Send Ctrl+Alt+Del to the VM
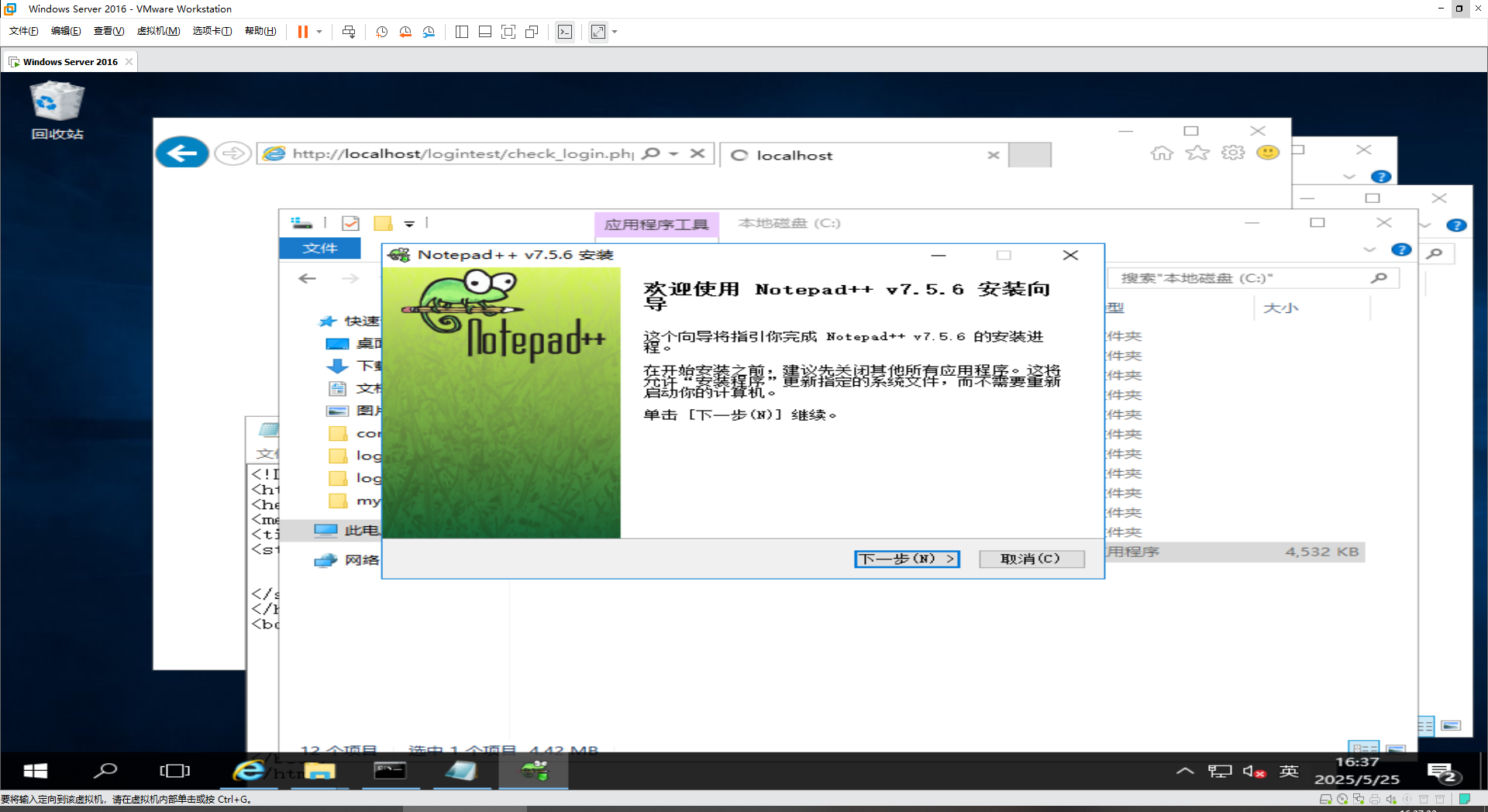Viewport: 1488px width, 812px height. pyautogui.click(x=349, y=32)
